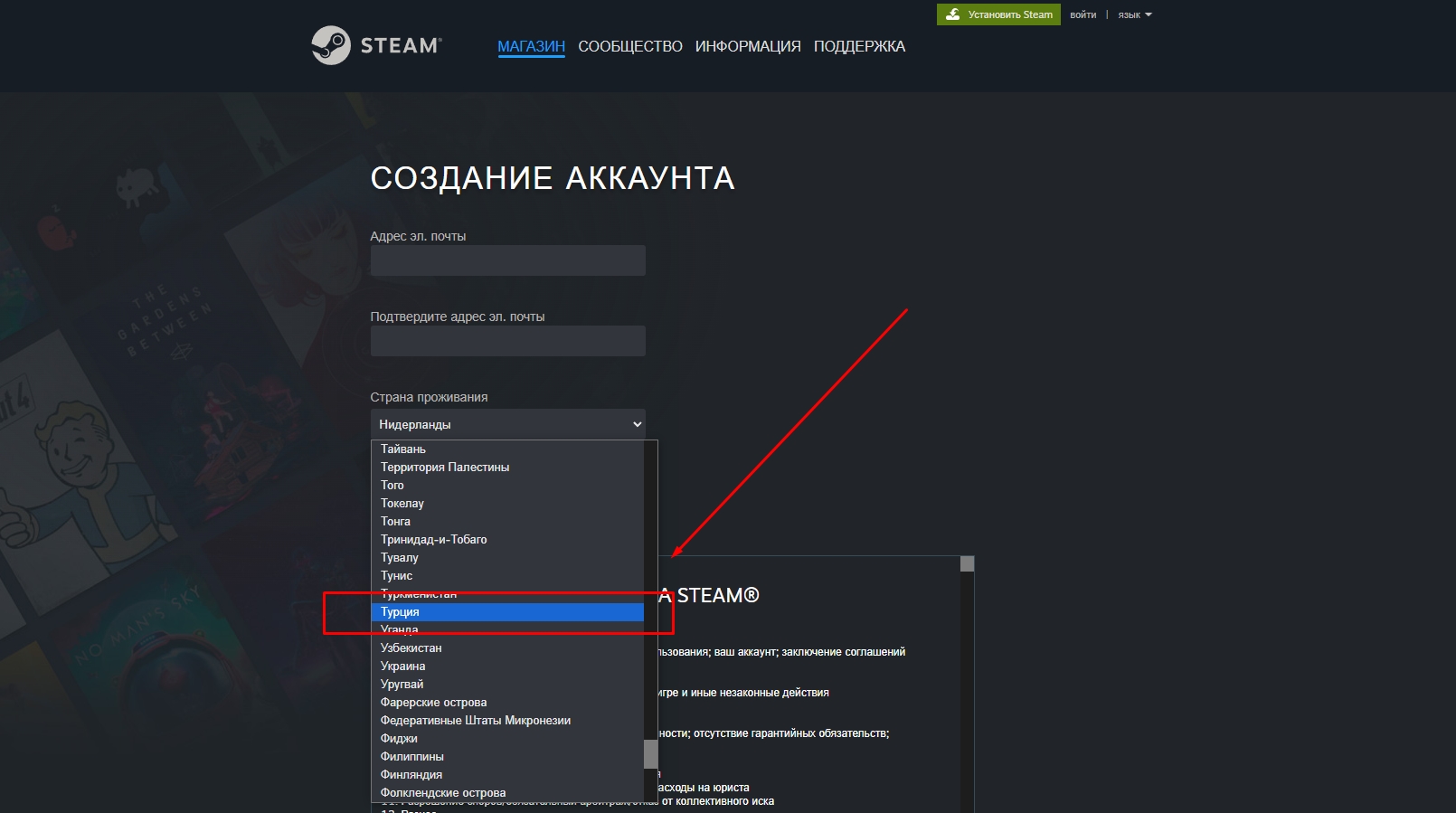Viewport: 1456px width, 813px height.
Task: Select Тувалу in the country list
Action: click(x=507, y=558)
